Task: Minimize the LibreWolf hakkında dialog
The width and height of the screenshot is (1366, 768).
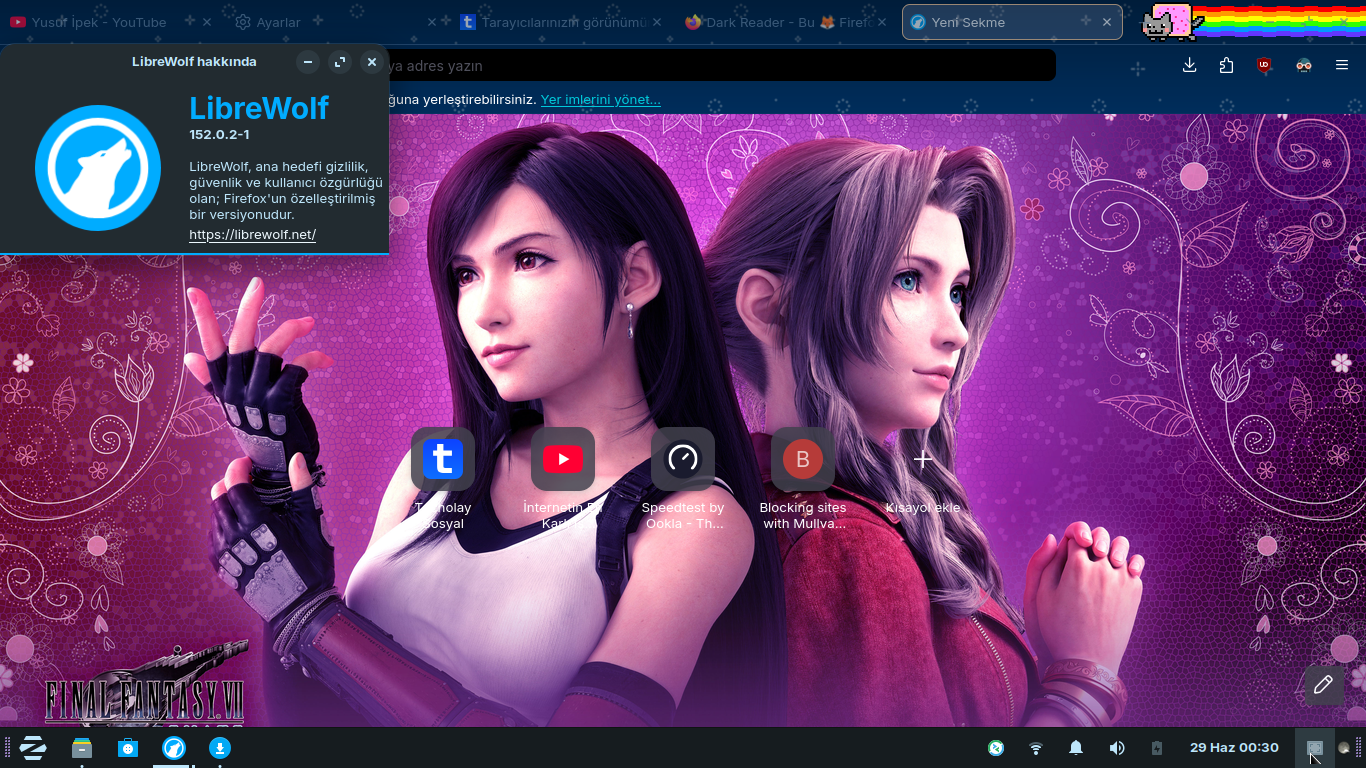Action: 308,62
